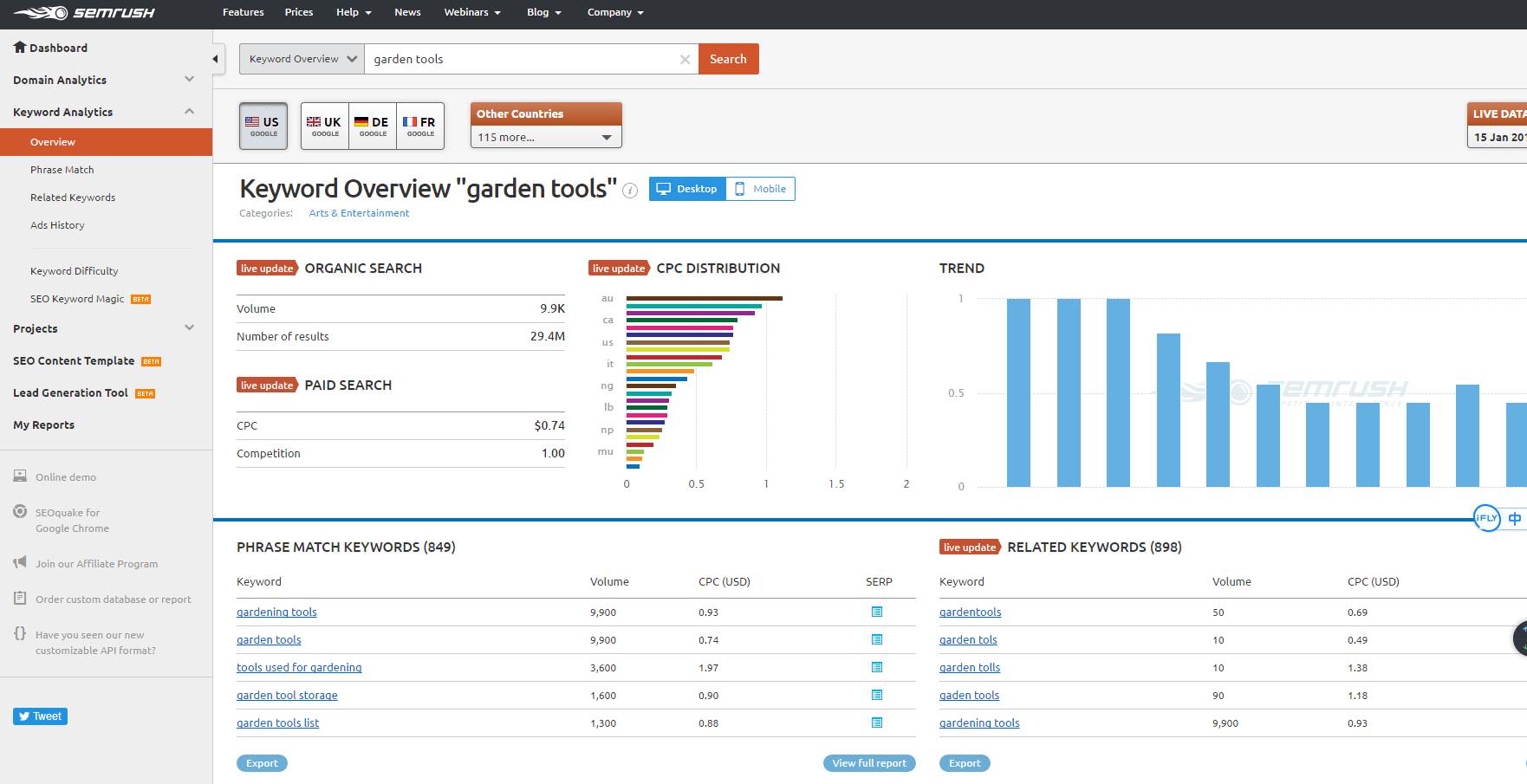Click the first bar in Trend chart
The width and height of the screenshot is (1527, 784).
coord(1018,392)
